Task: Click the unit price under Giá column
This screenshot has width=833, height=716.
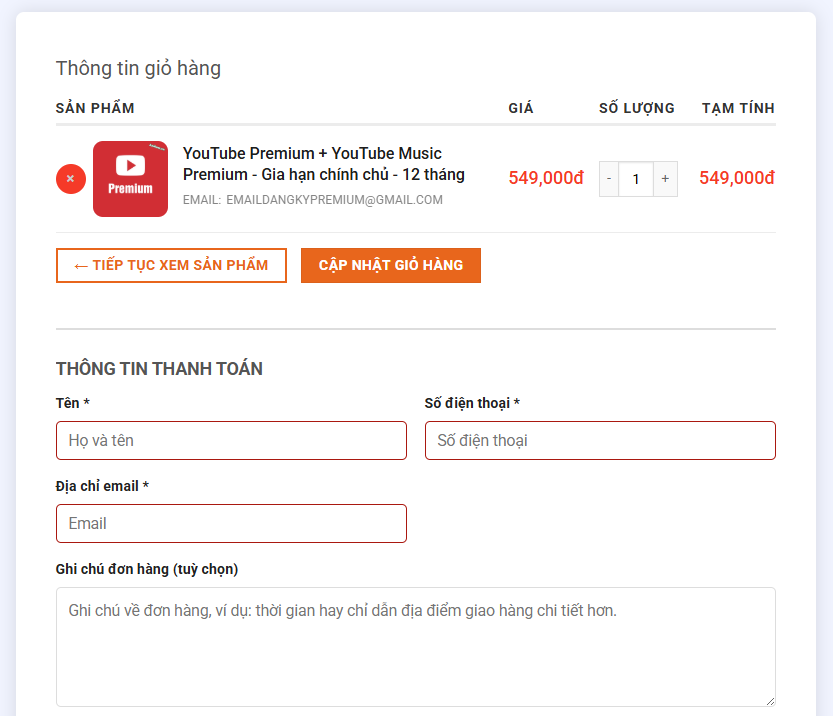Action: (x=545, y=178)
